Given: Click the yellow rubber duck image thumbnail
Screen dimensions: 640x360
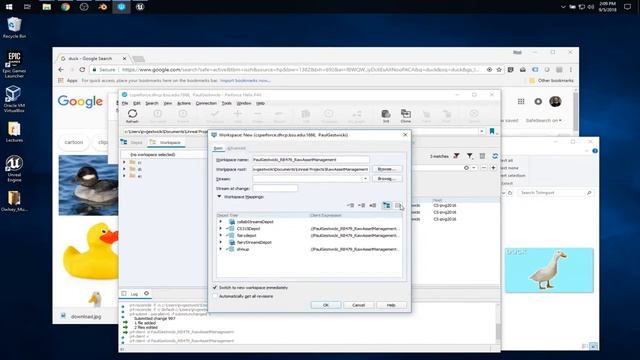Looking at the screenshot, I should (91, 251).
